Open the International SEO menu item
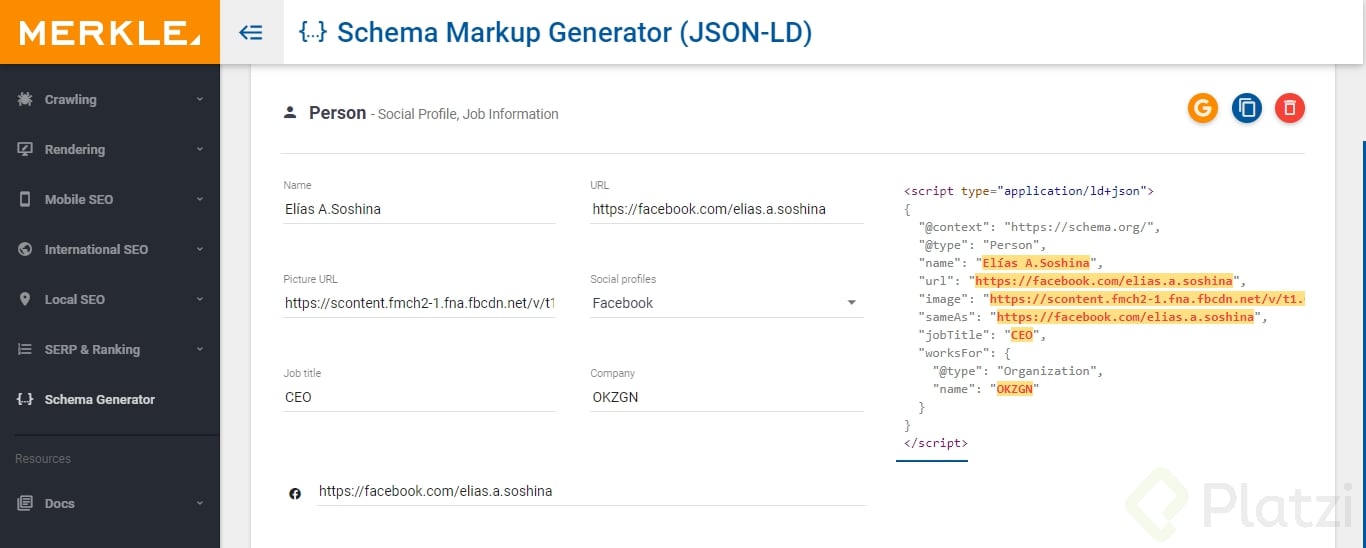The width and height of the screenshot is (1366, 548). coord(110,249)
